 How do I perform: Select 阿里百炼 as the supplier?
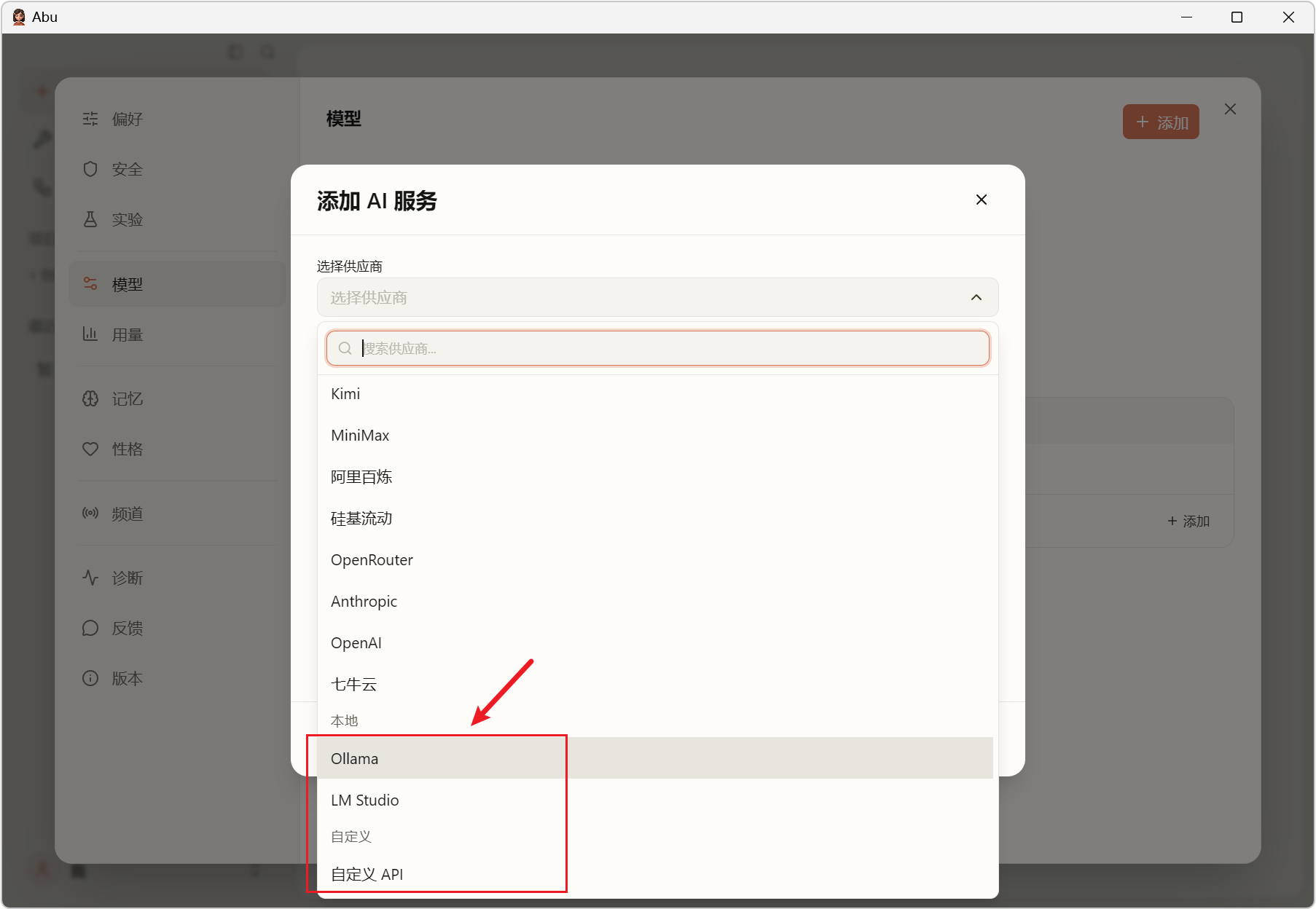click(655, 477)
